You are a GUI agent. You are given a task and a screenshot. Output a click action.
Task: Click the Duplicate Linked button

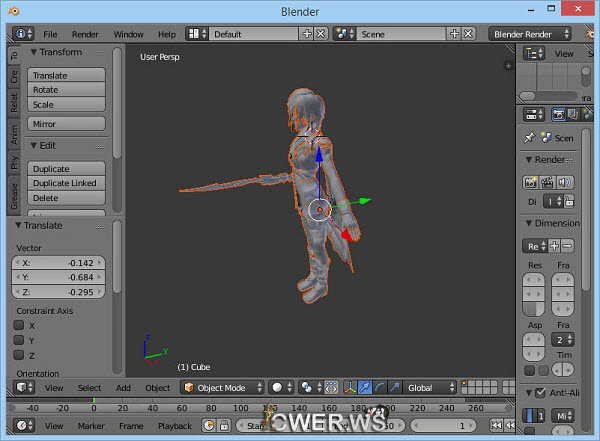[x=65, y=183]
